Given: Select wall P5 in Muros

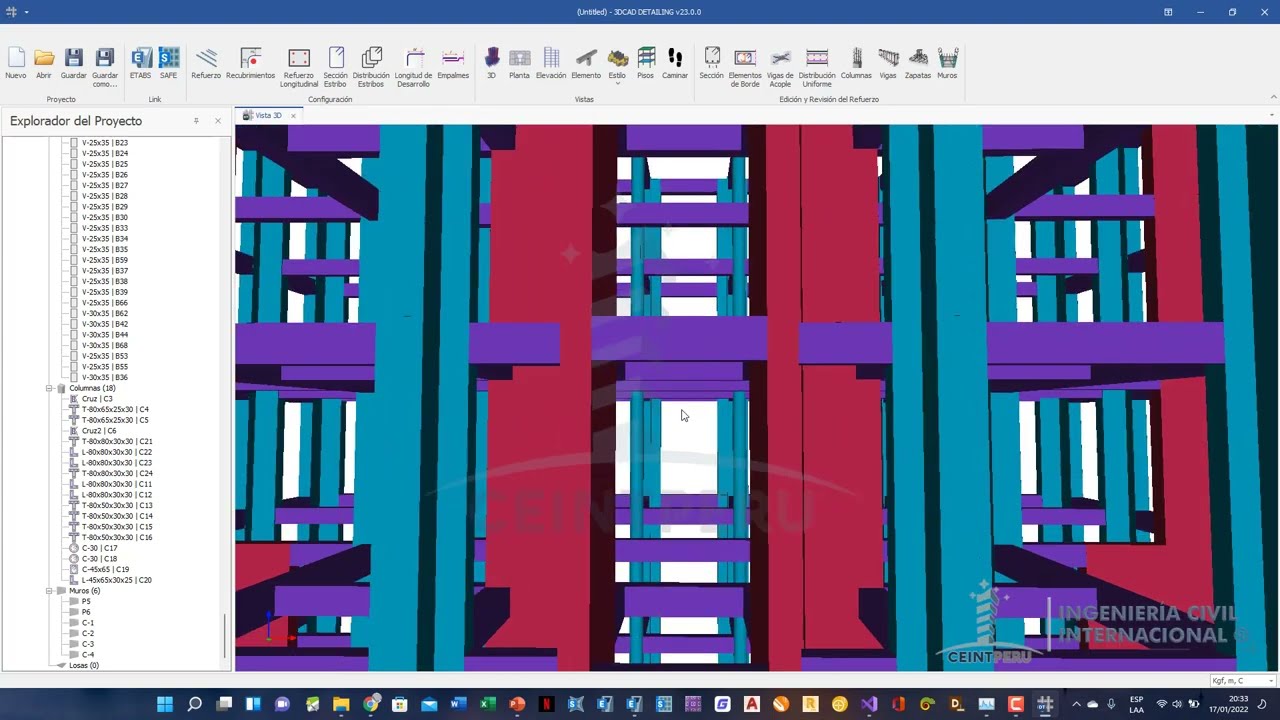Looking at the screenshot, I should (86, 601).
